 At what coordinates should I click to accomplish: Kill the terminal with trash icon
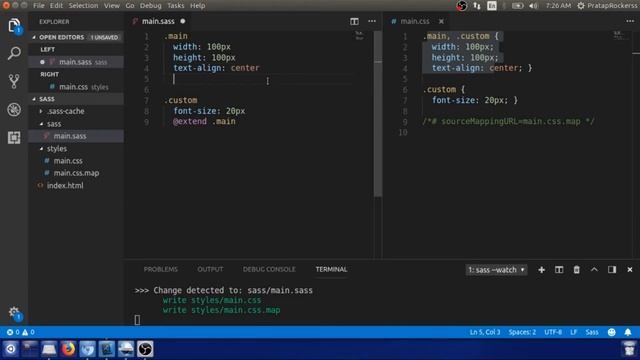pyautogui.click(x=576, y=270)
